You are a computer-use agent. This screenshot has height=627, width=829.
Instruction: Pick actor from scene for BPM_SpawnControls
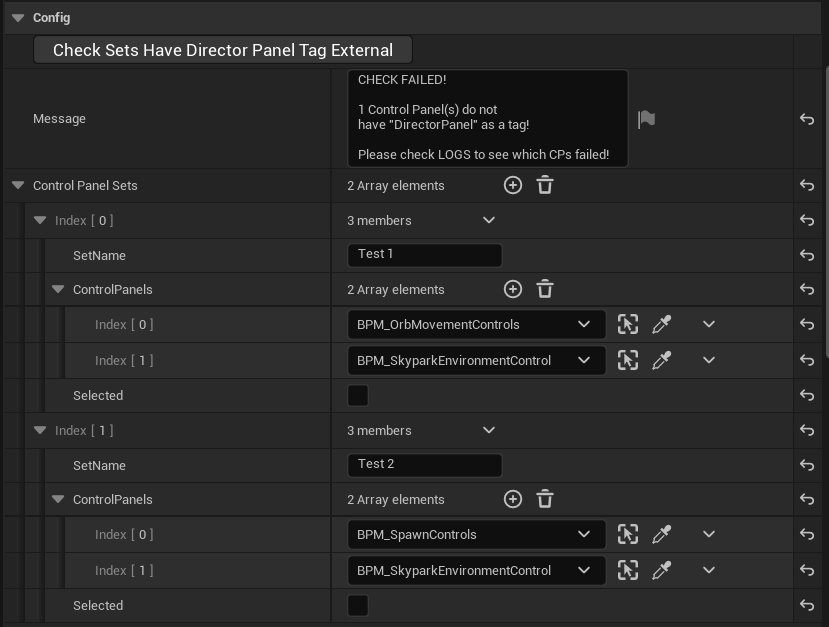pyautogui.click(x=661, y=534)
